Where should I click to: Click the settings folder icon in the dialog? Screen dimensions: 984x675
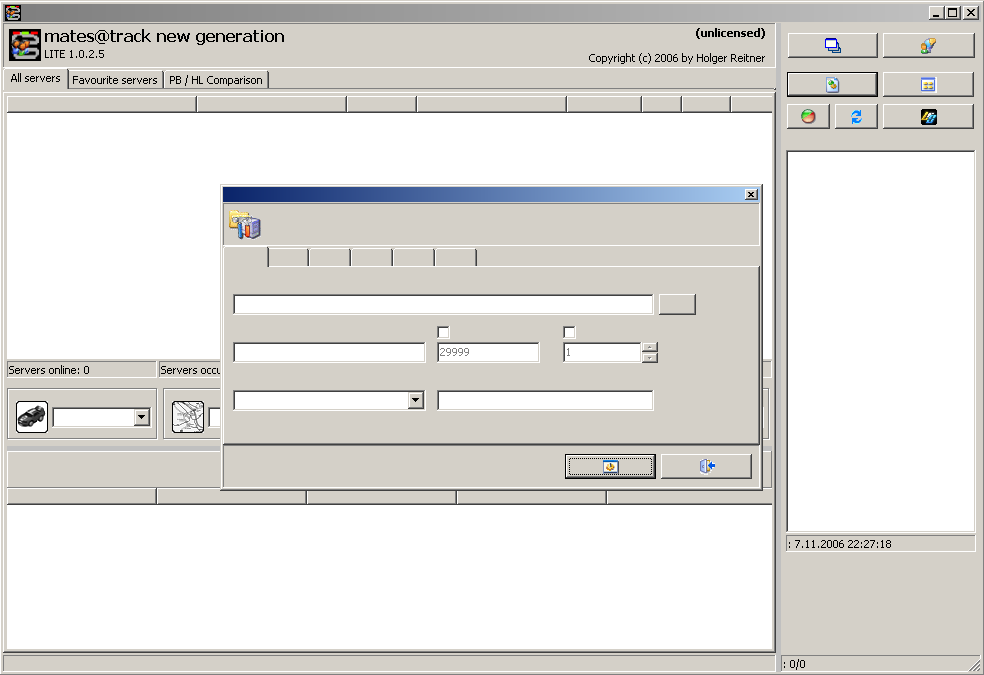coord(245,225)
